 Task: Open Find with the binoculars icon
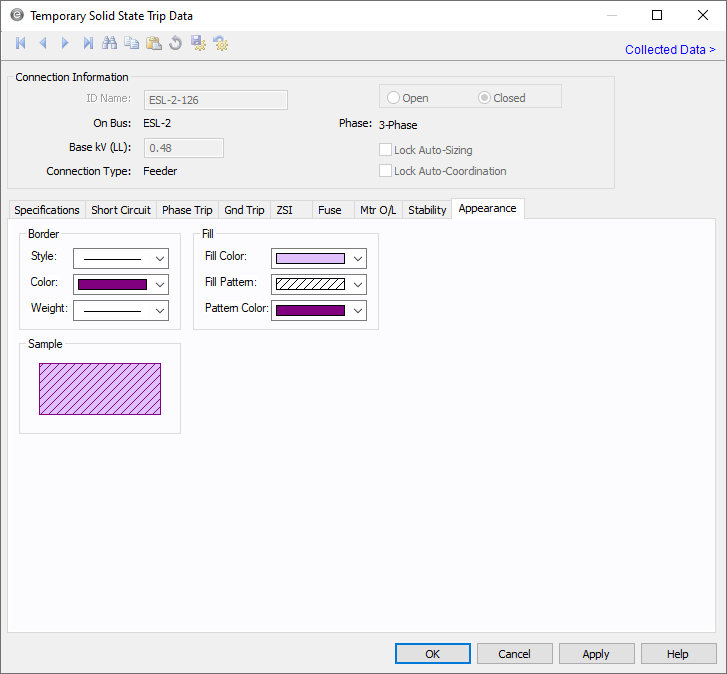(110, 43)
